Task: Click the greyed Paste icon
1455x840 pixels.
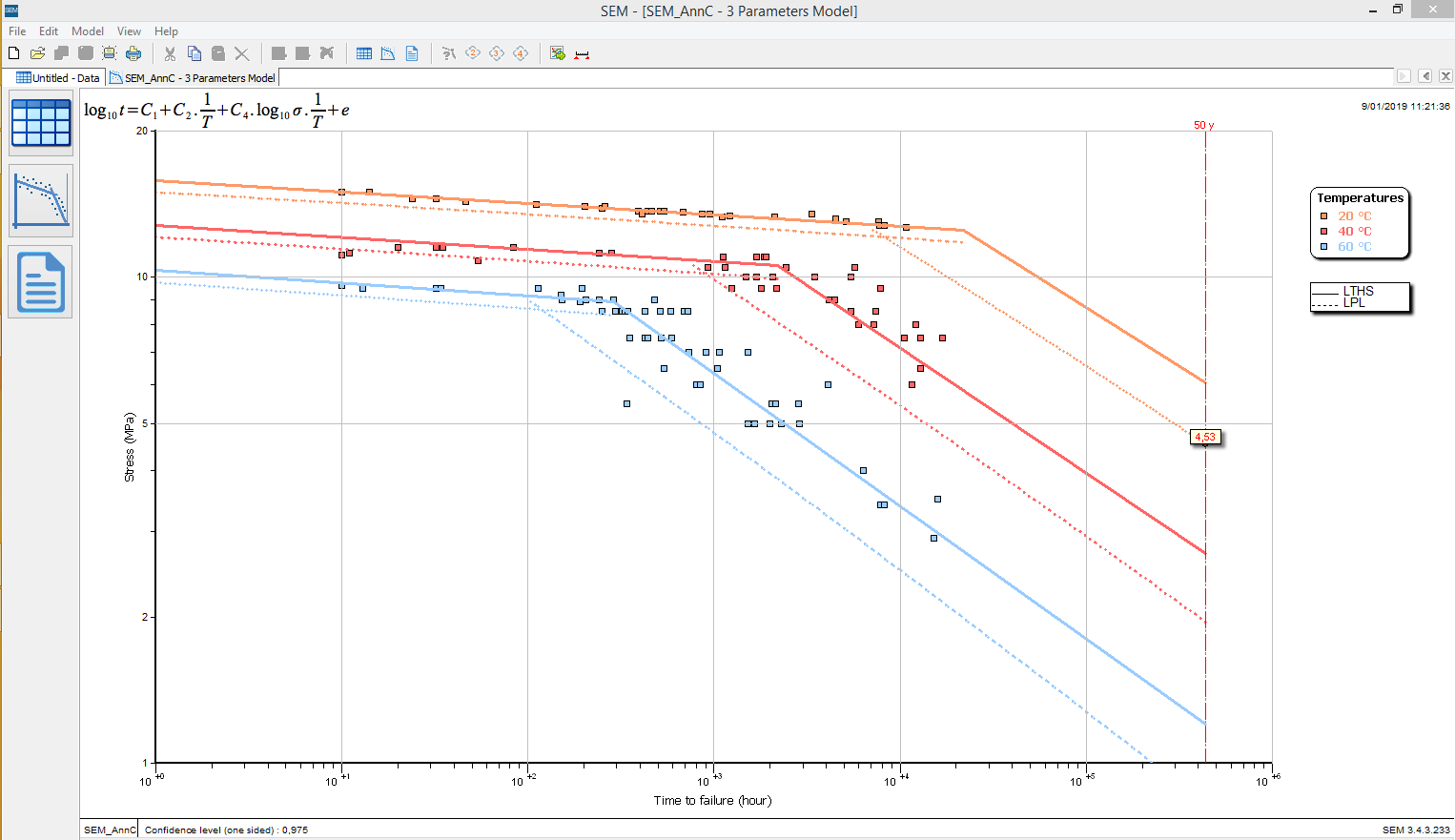Action: (218, 53)
